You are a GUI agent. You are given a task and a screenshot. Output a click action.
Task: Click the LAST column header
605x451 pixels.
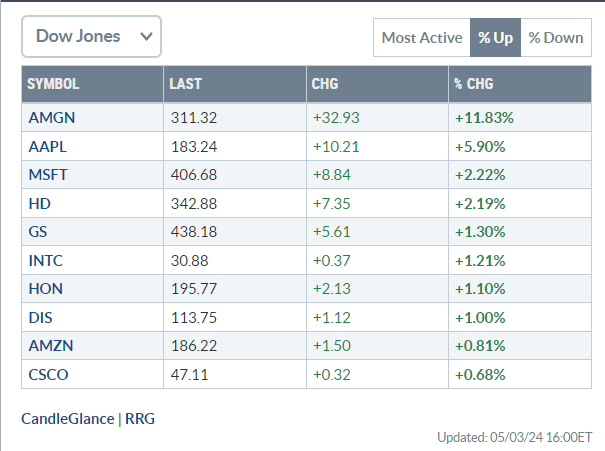pos(186,84)
